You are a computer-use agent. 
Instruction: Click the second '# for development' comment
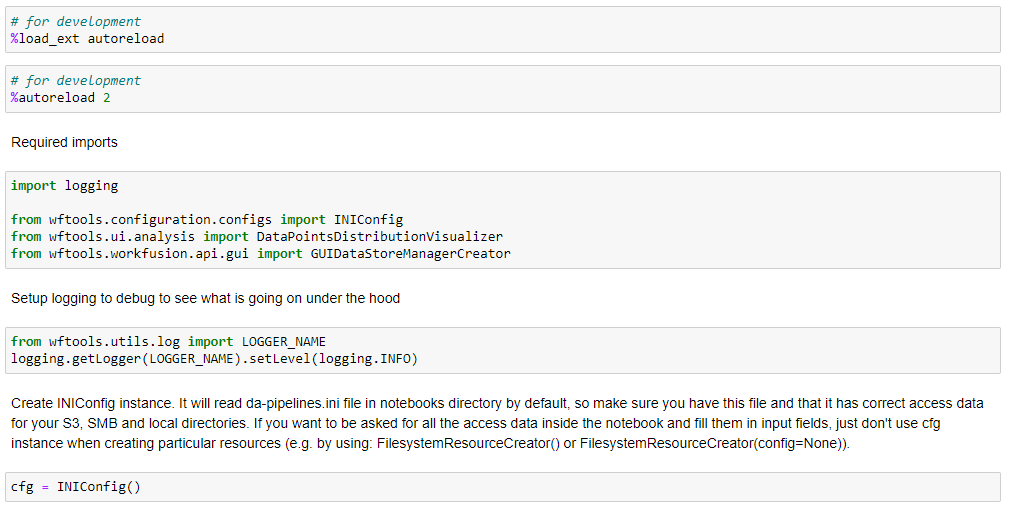tap(76, 81)
